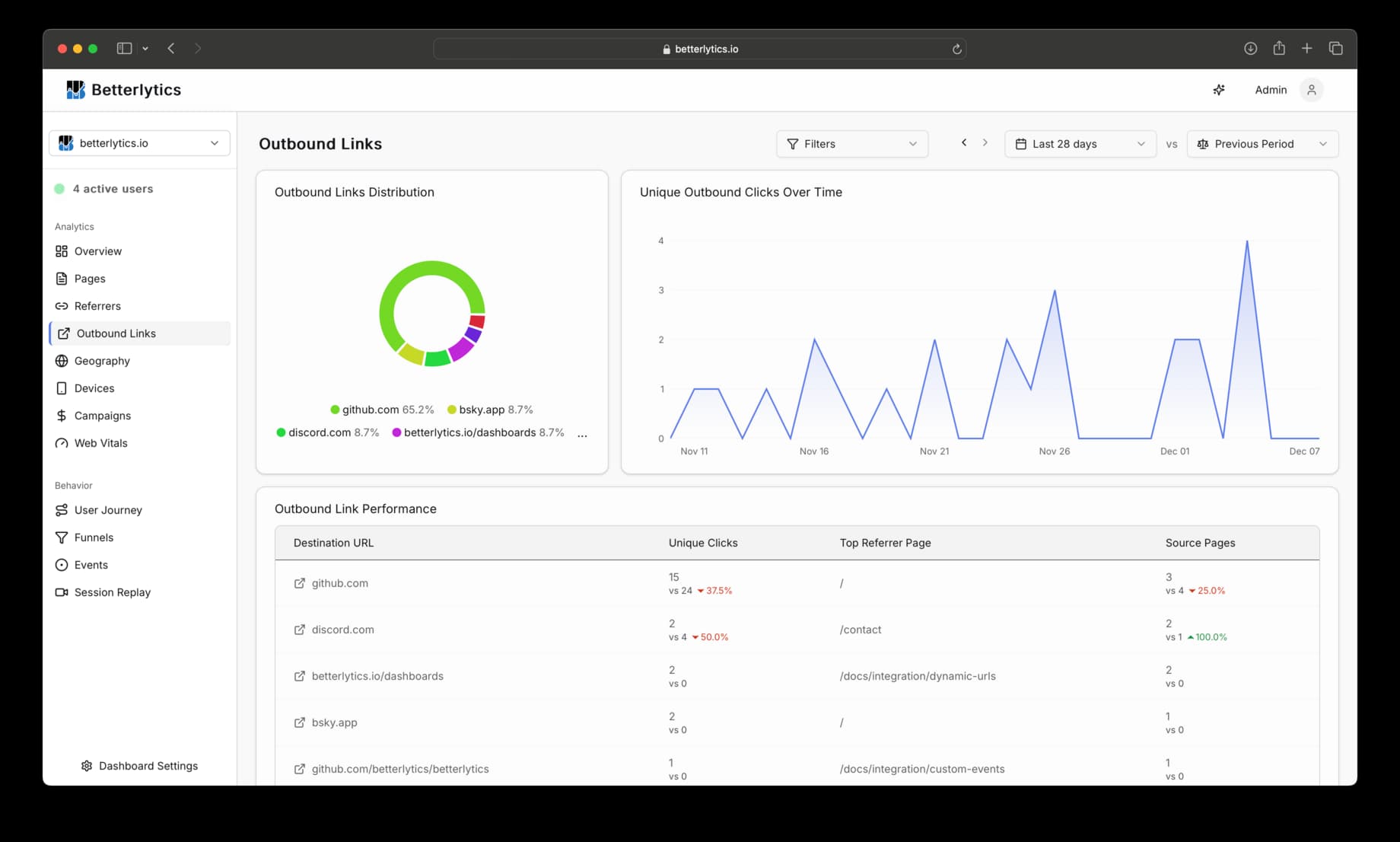The height and width of the screenshot is (842, 1400).
Task: Click the ellipsis below the distribution legend
Action: point(582,434)
